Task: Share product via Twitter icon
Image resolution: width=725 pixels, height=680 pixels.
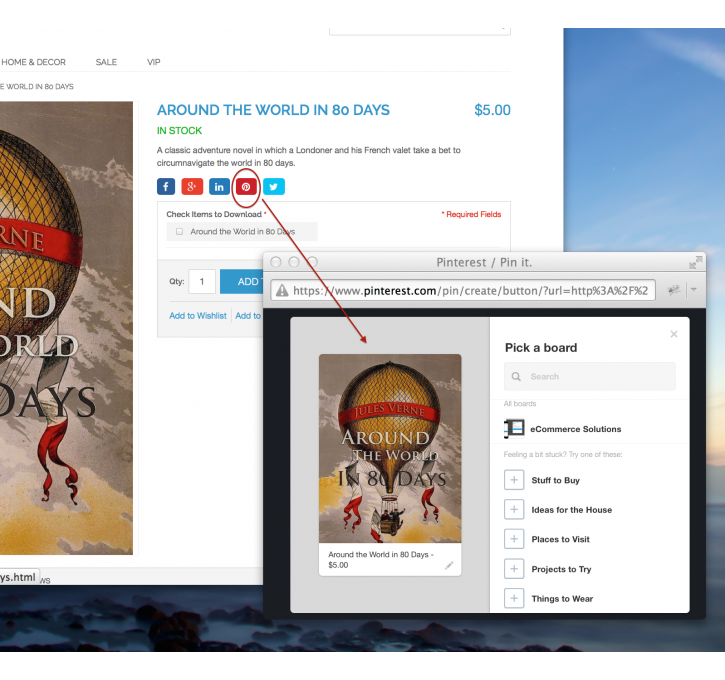Action: pyautogui.click(x=274, y=187)
